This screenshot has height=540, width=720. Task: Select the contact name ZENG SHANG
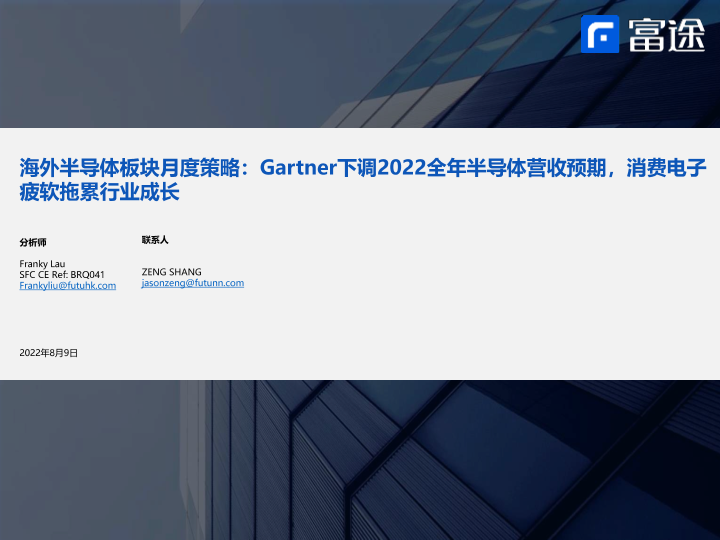pyautogui.click(x=171, y=272)
